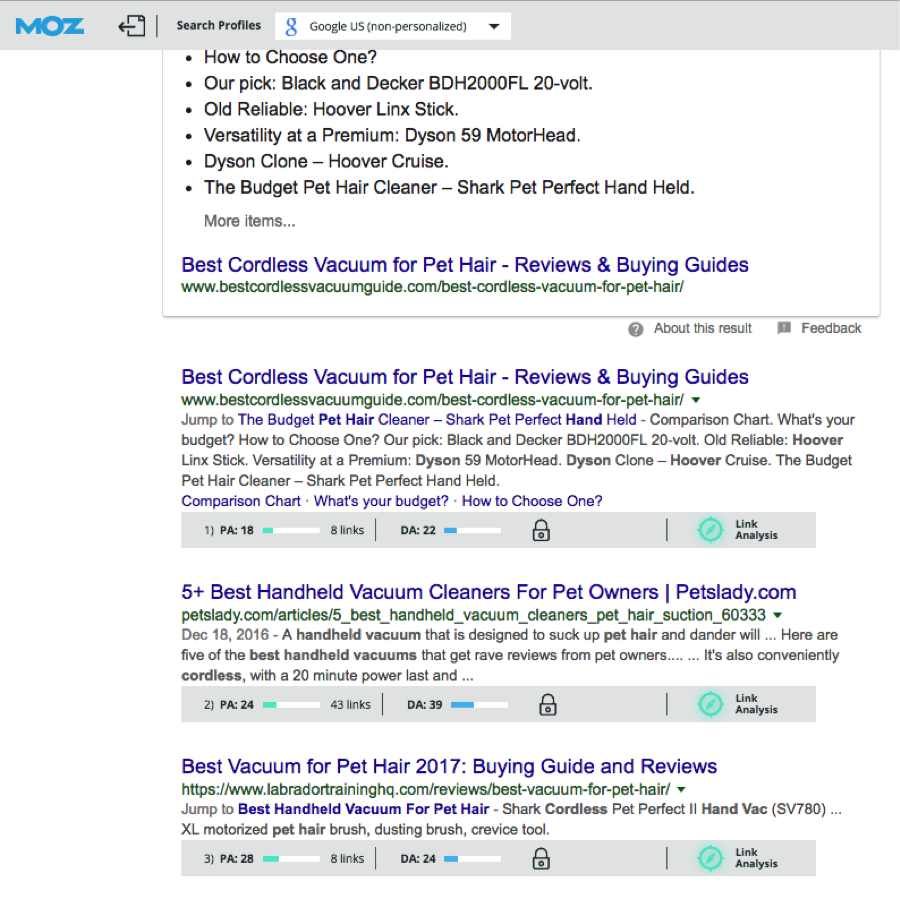This screenshot has width=900, height=911.
Task: Open Link Analysis compass for first result
Action: (710, 530)
